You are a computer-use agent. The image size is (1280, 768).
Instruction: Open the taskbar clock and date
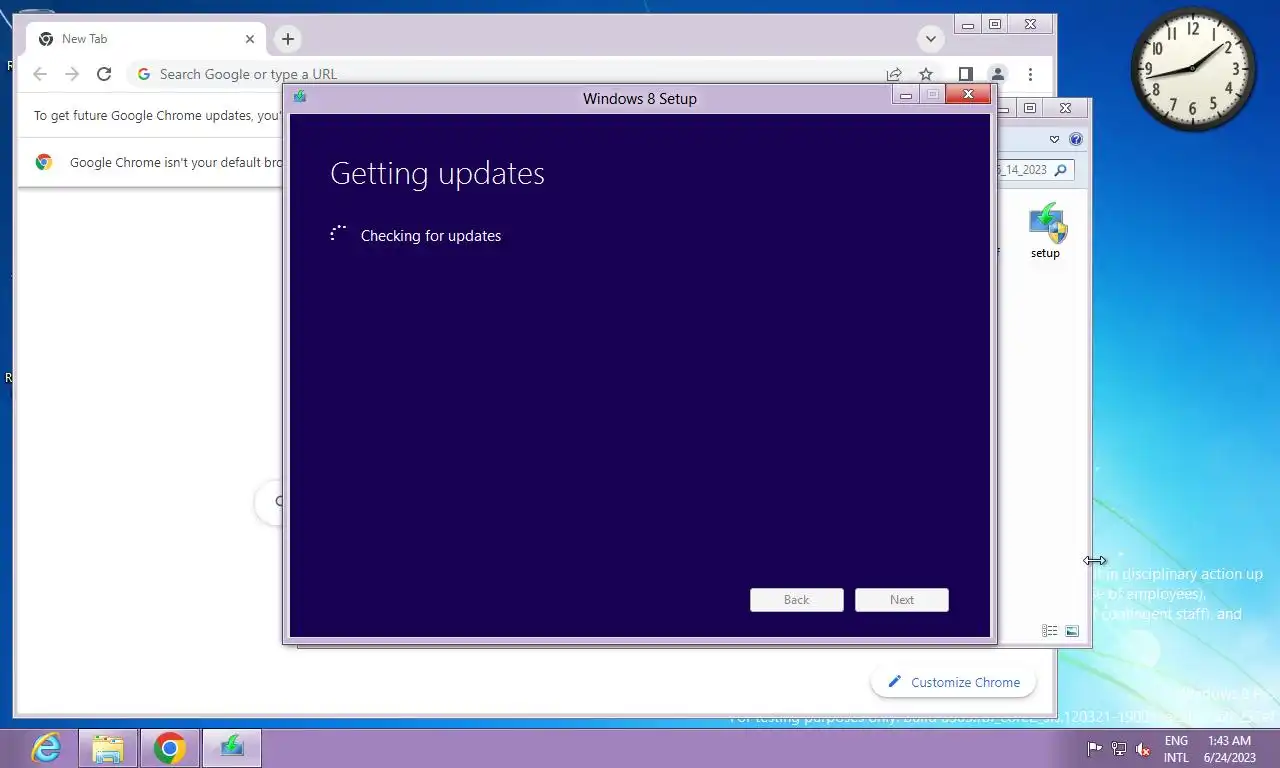(x=1229, y=749)
